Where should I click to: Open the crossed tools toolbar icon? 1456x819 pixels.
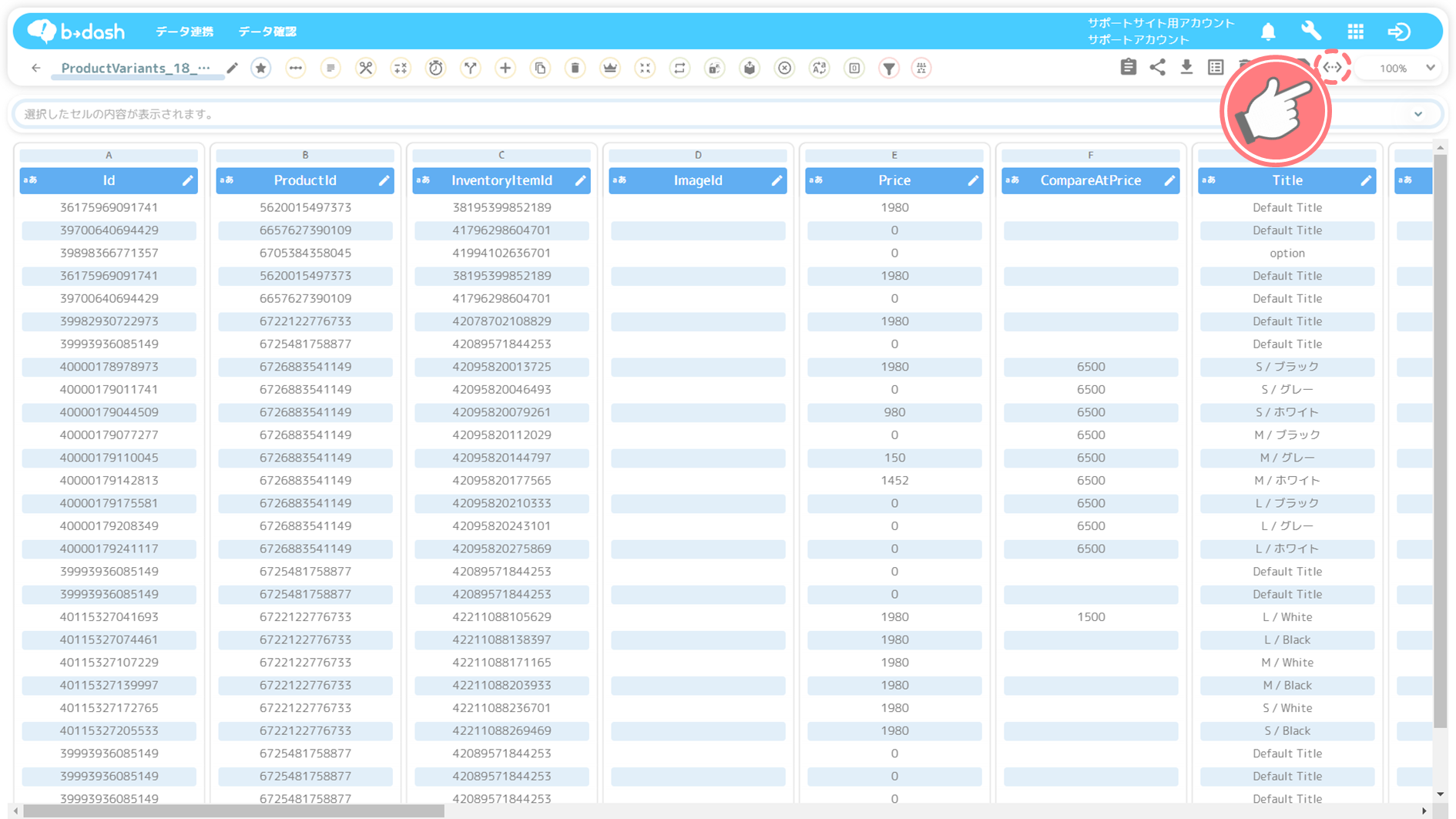pos(366,68)
